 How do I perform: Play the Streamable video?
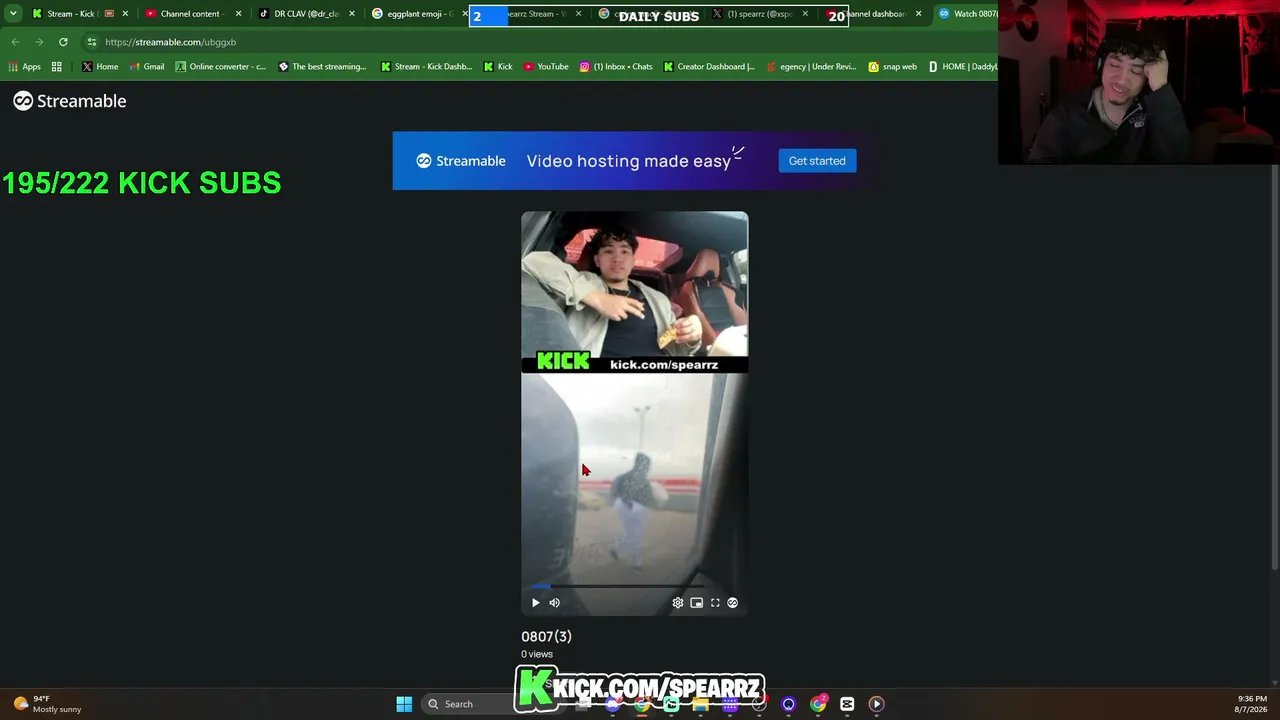tap(535, 603)
